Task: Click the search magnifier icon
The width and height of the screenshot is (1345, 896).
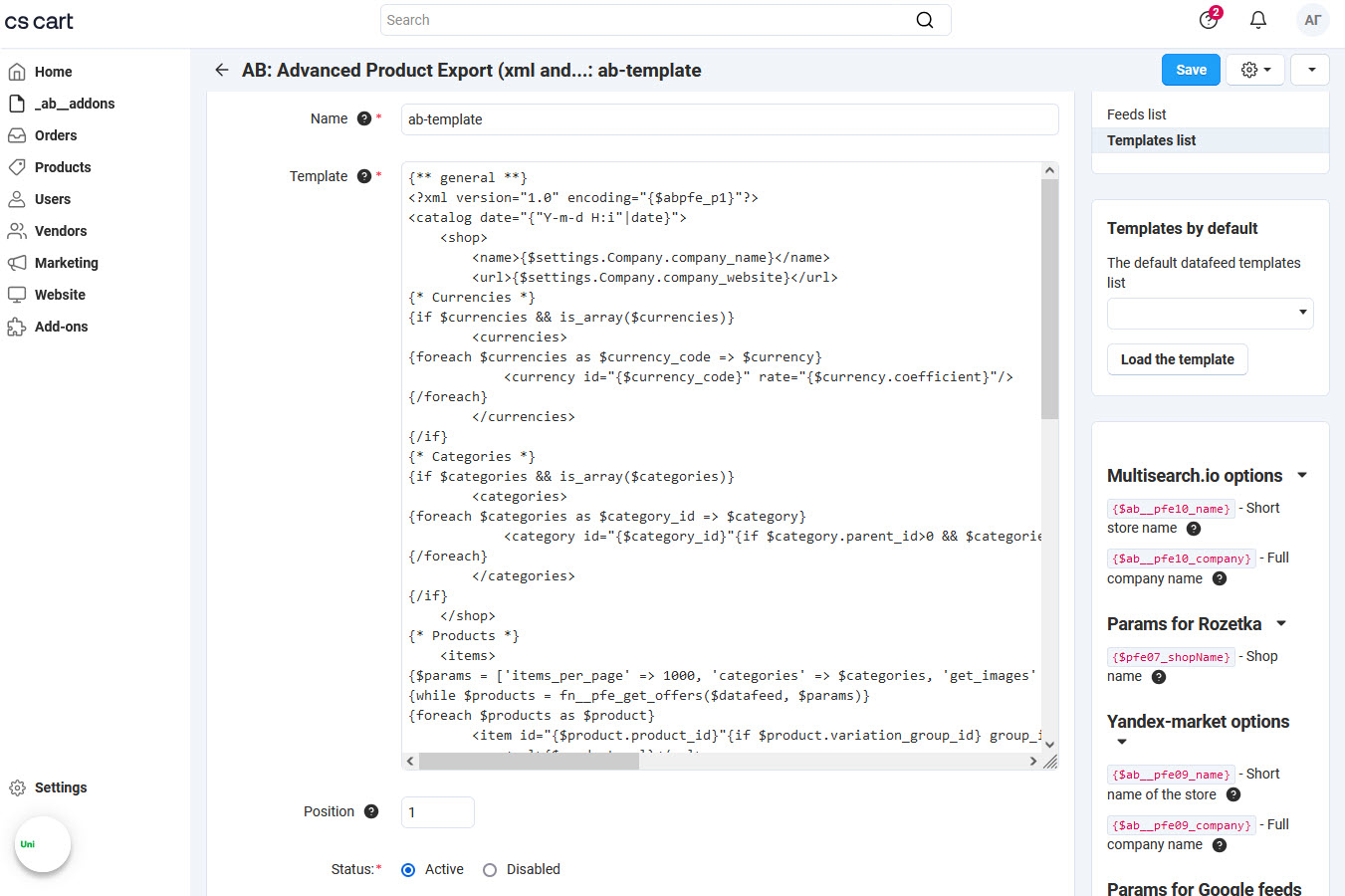Action: pyautogui.click(x=924, y=20)
